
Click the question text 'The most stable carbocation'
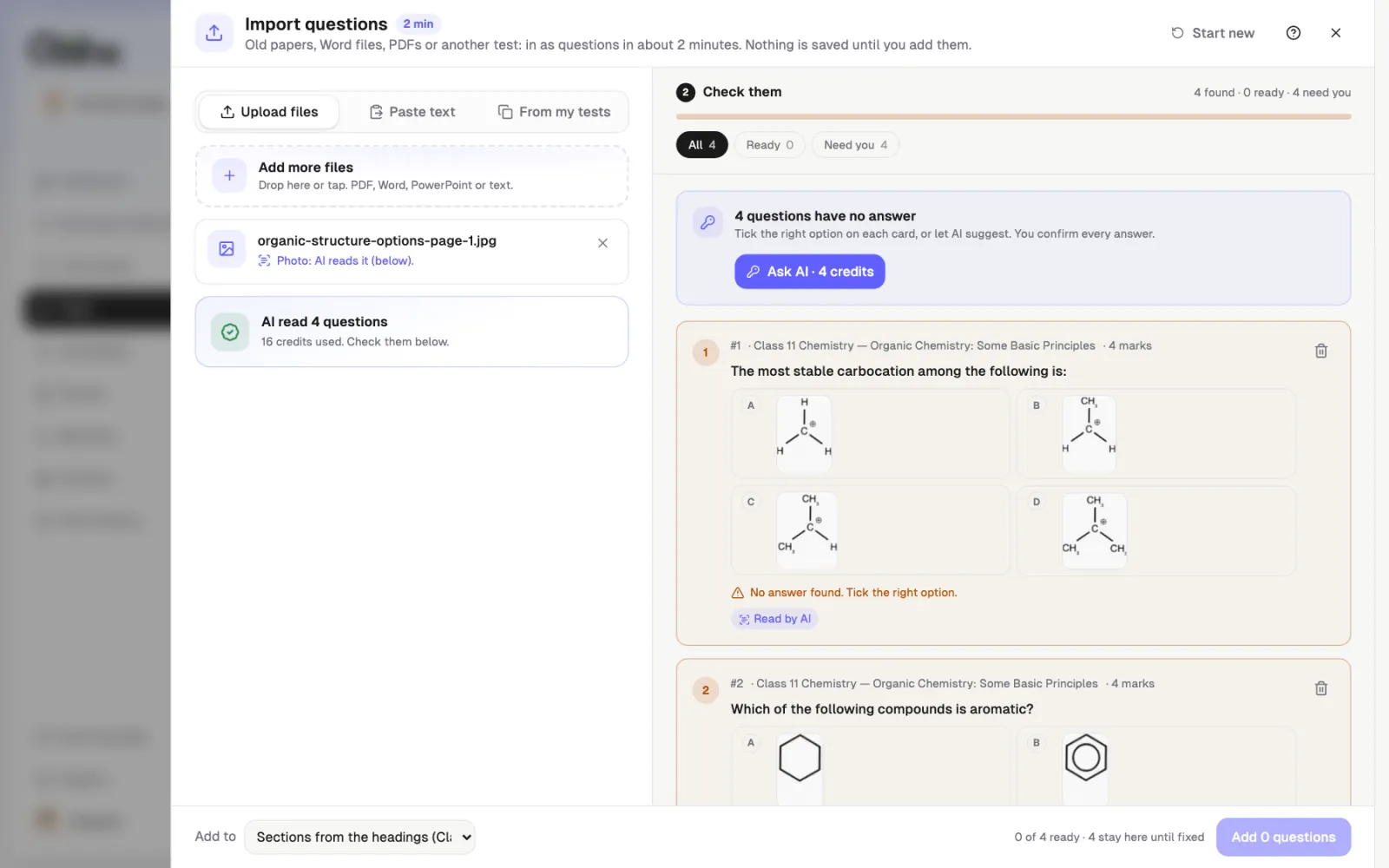pyautogui.click(x=899, y=372)
